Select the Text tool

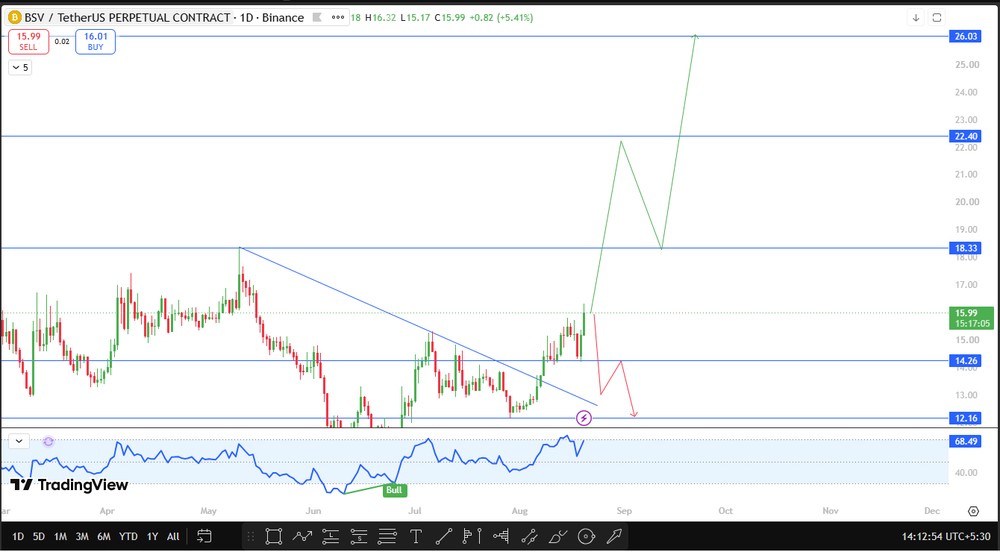point(416,536)
